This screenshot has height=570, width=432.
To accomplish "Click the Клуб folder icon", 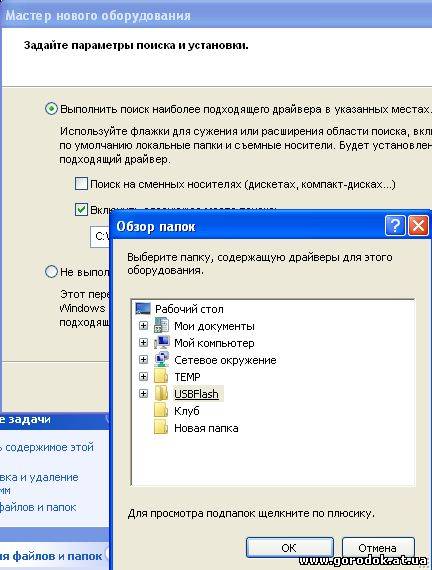I will [x=161, y=410].
